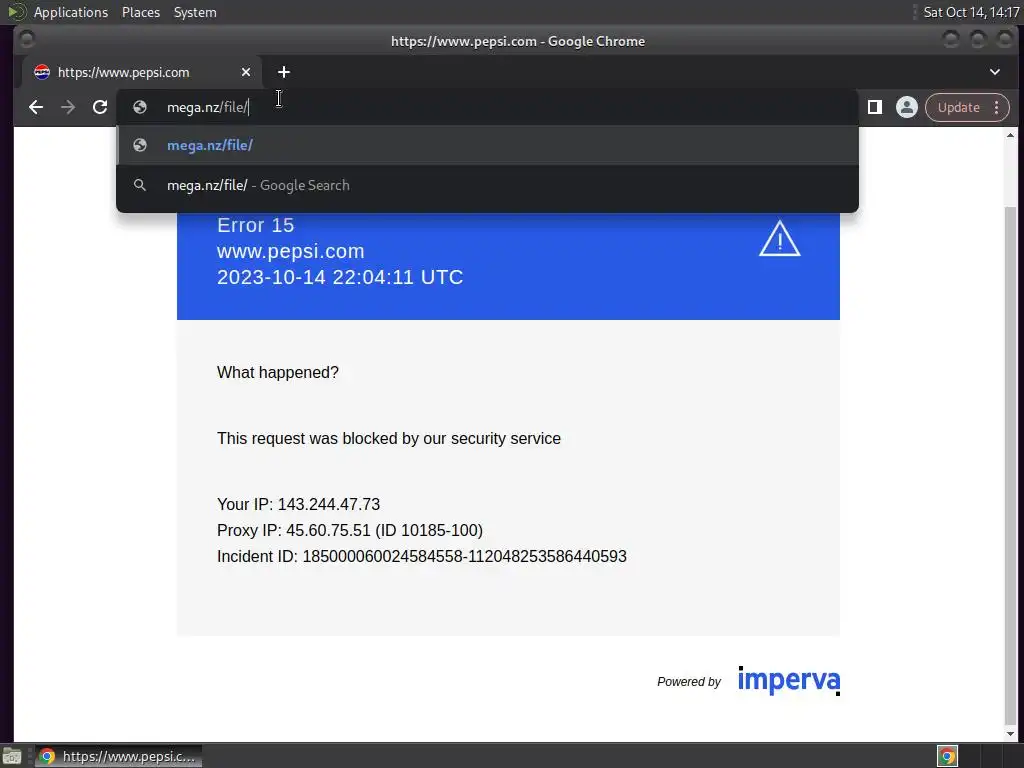
Task: Click the What happened? text
Action: coord(278,372)
